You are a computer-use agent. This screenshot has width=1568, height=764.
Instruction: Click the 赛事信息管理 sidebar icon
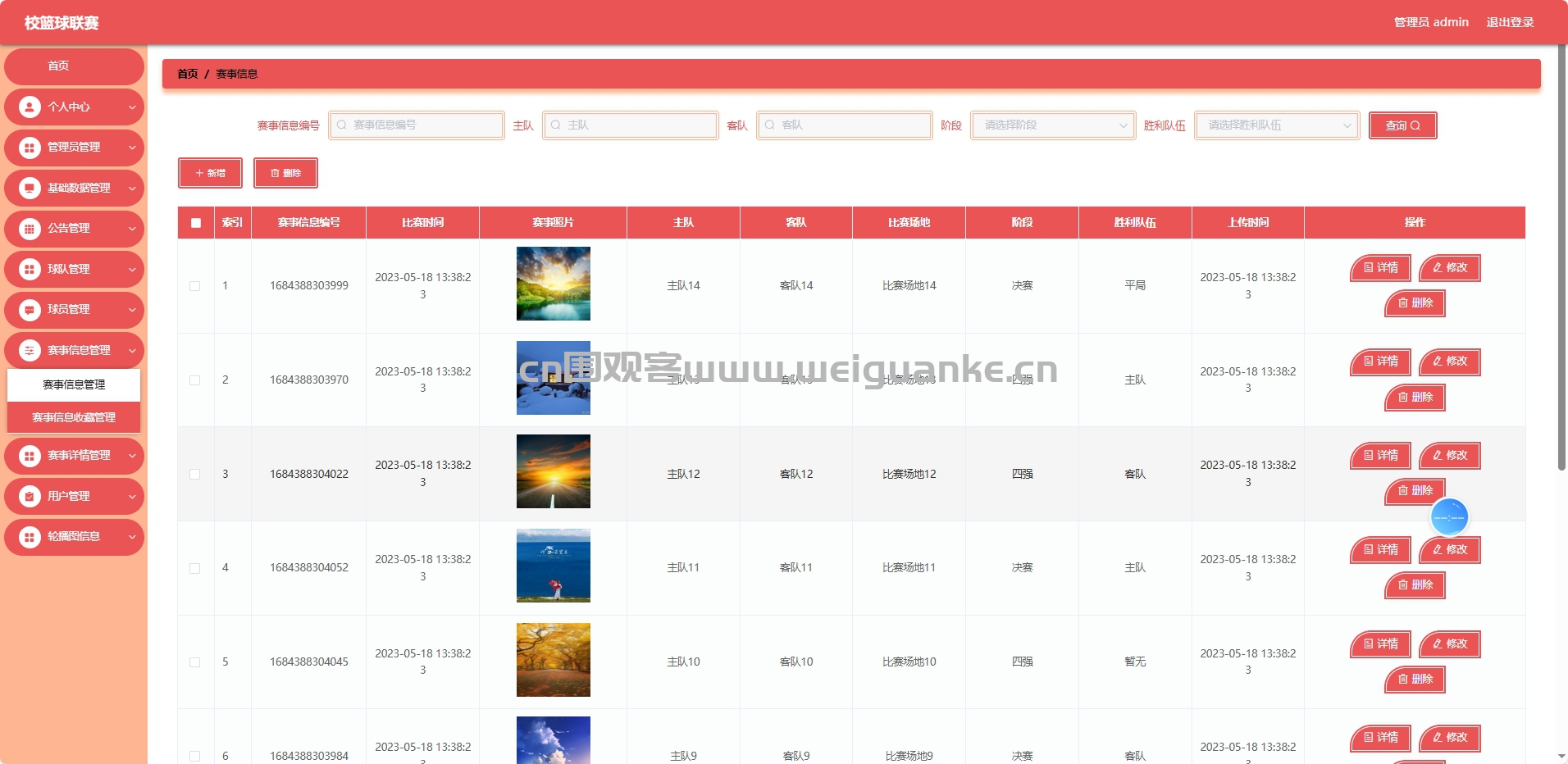[30, 350]
